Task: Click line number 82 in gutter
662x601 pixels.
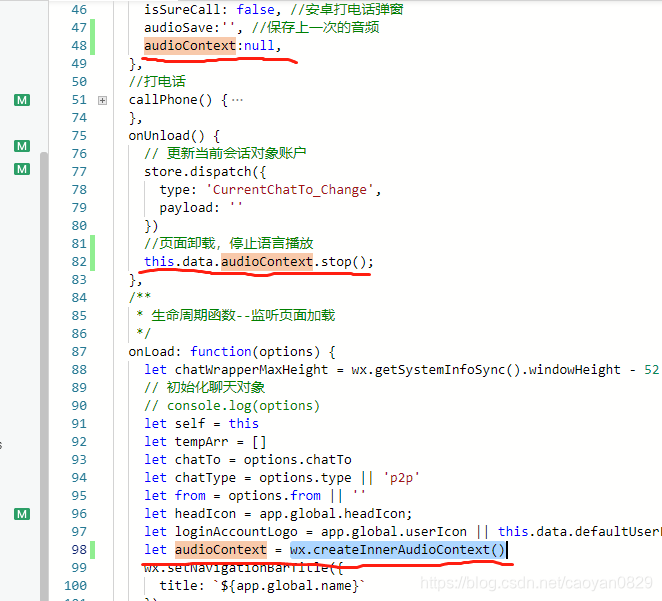Action: (79, 262)
